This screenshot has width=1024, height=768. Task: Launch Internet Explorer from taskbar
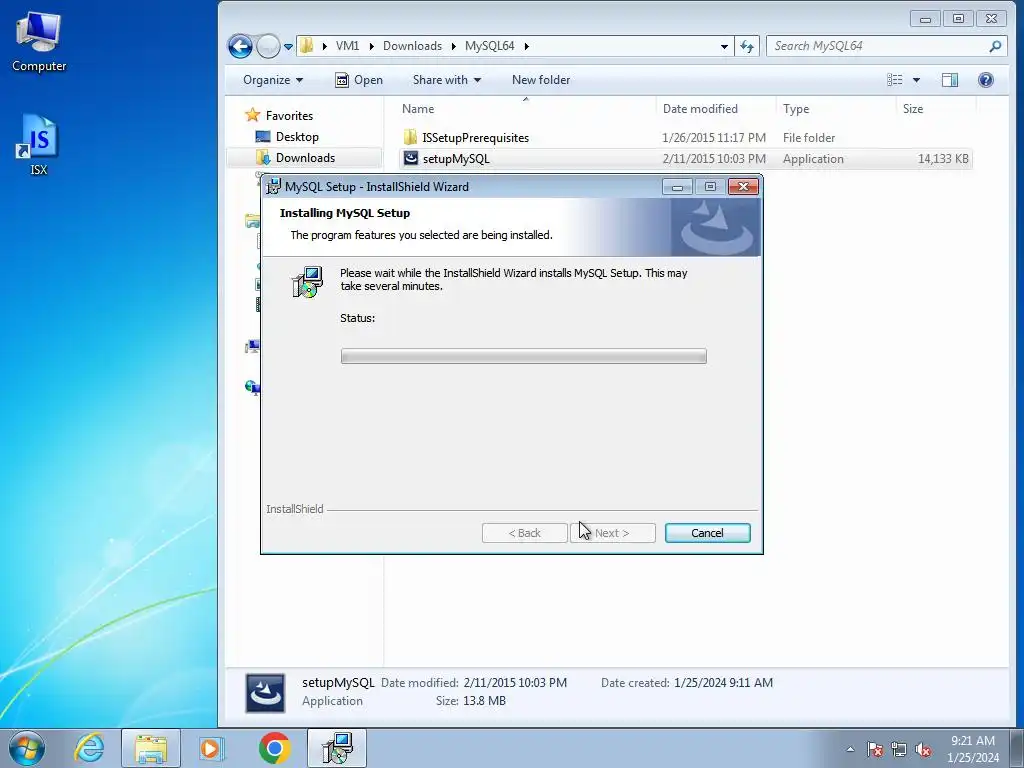pos(89,748)
